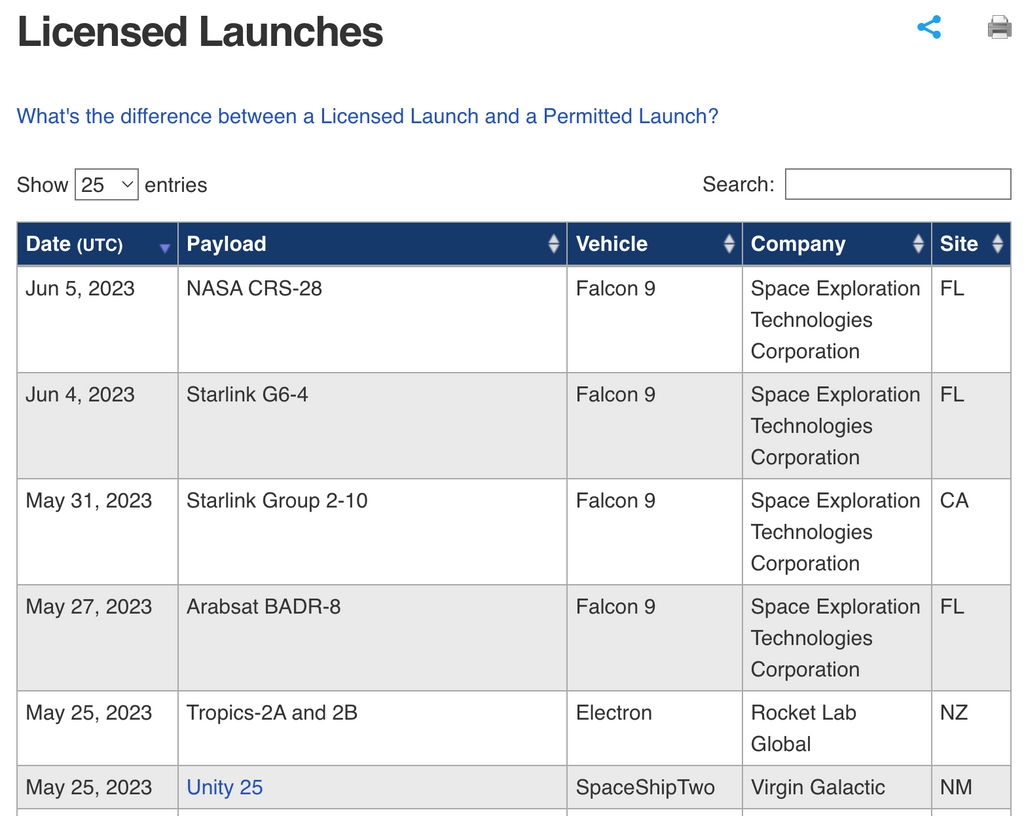
Task: Sort table by Payload column
Action: (372, 244)
